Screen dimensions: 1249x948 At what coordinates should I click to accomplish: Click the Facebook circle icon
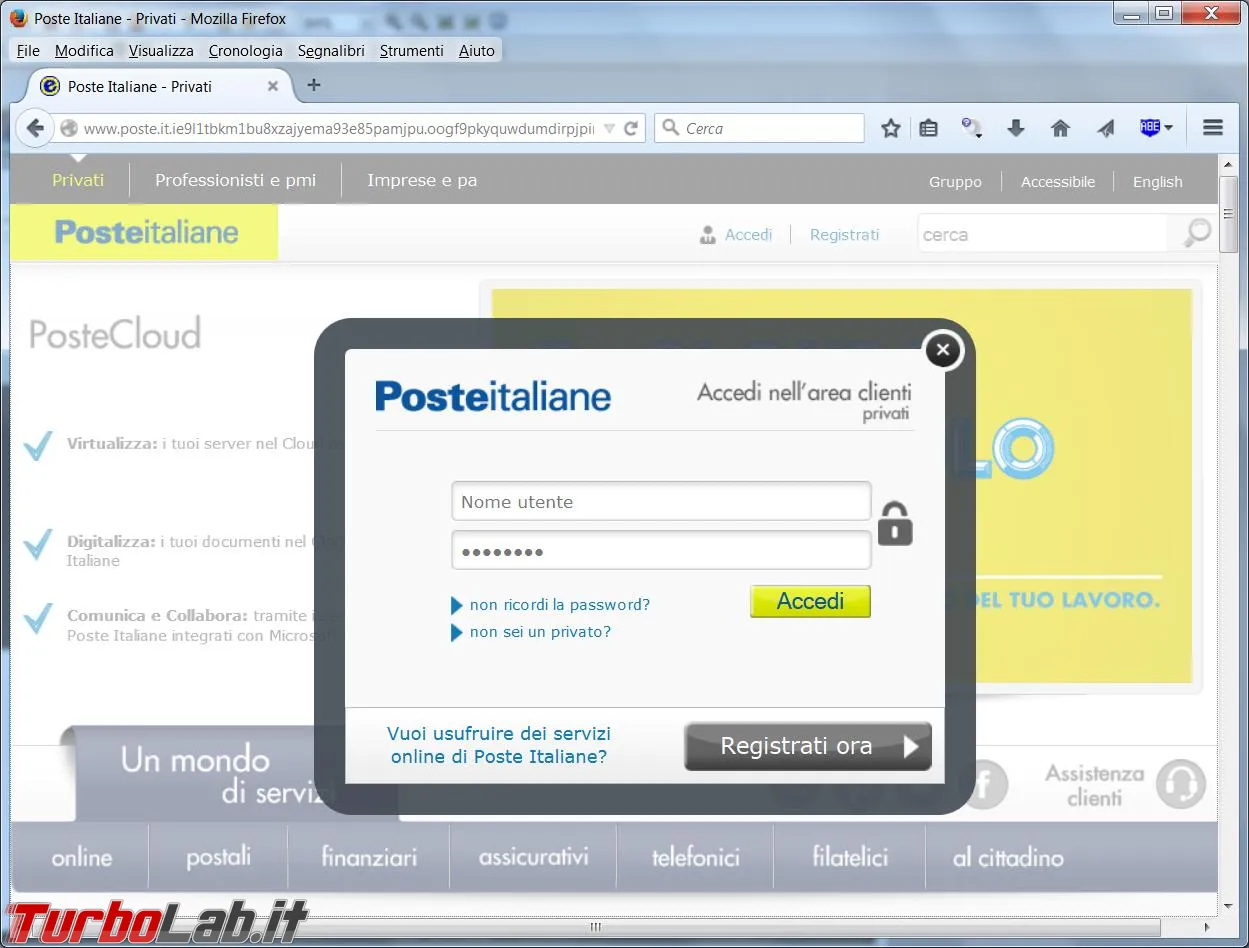pos(985,785)
